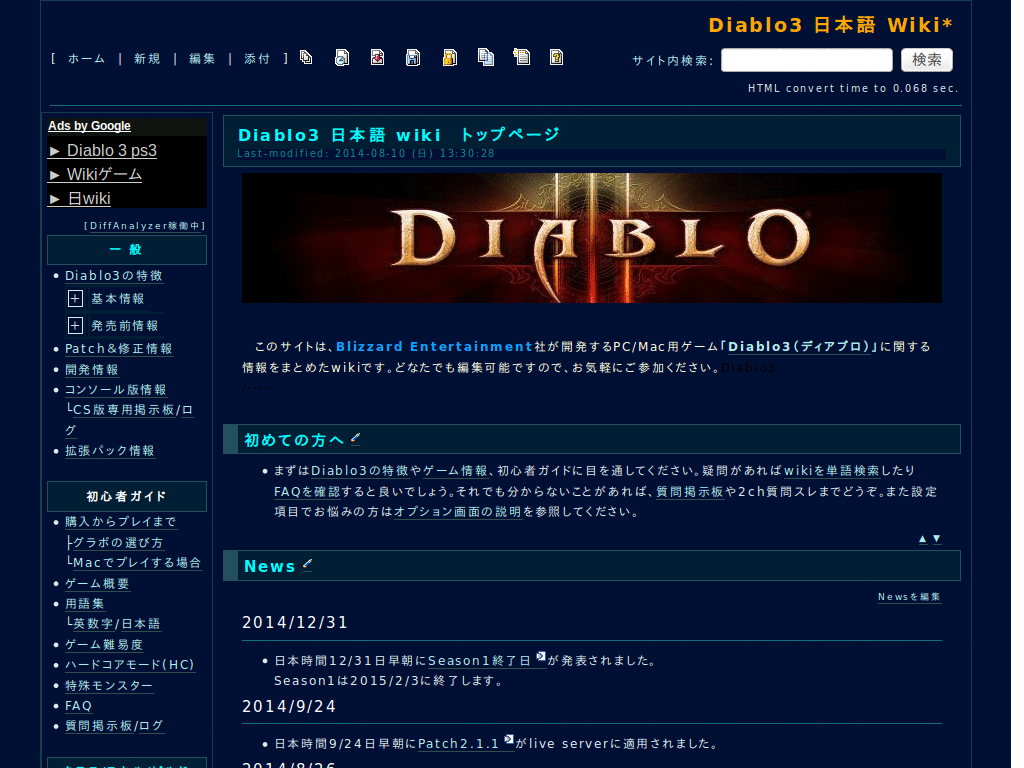Click the page-with-clock history icon
Image resolution: width=1024 pixels, height=768 pixels.
click(x=342, y=57)
